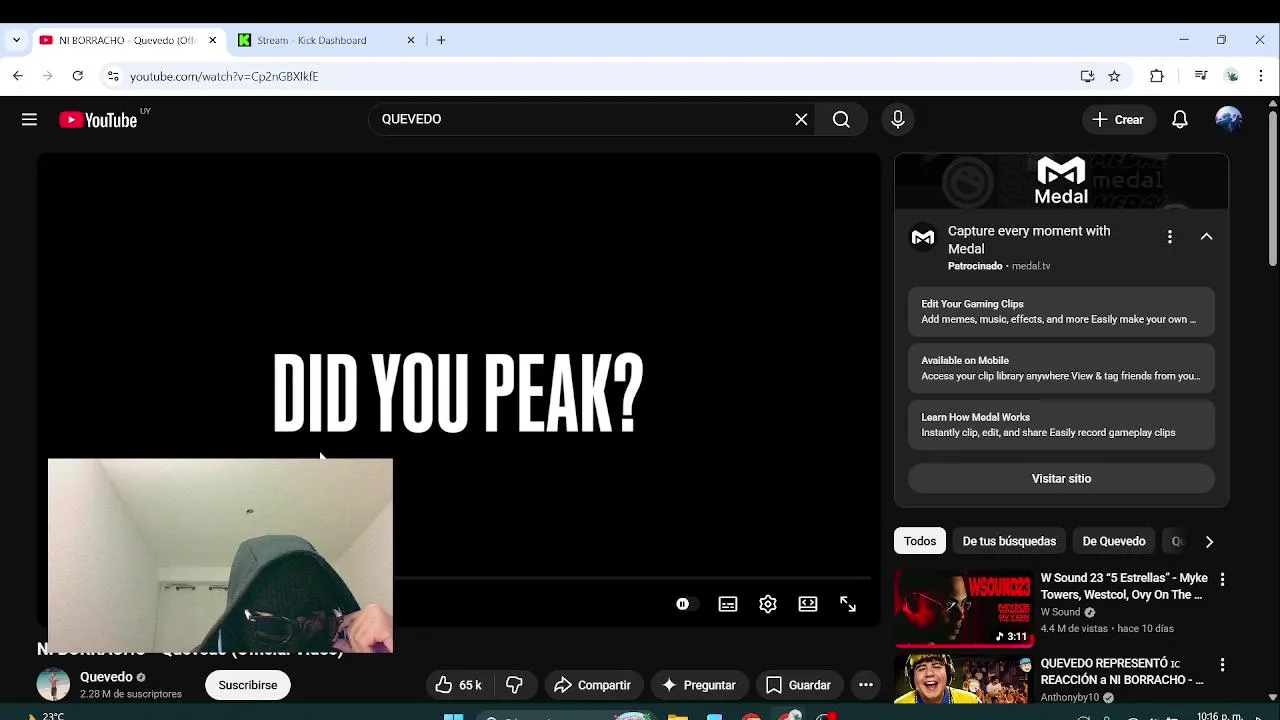The width and height of the screenshot is (1280, 720).
Task: Close the Stream - Kick Dashboard tab
Action: (x=411, y=40)
